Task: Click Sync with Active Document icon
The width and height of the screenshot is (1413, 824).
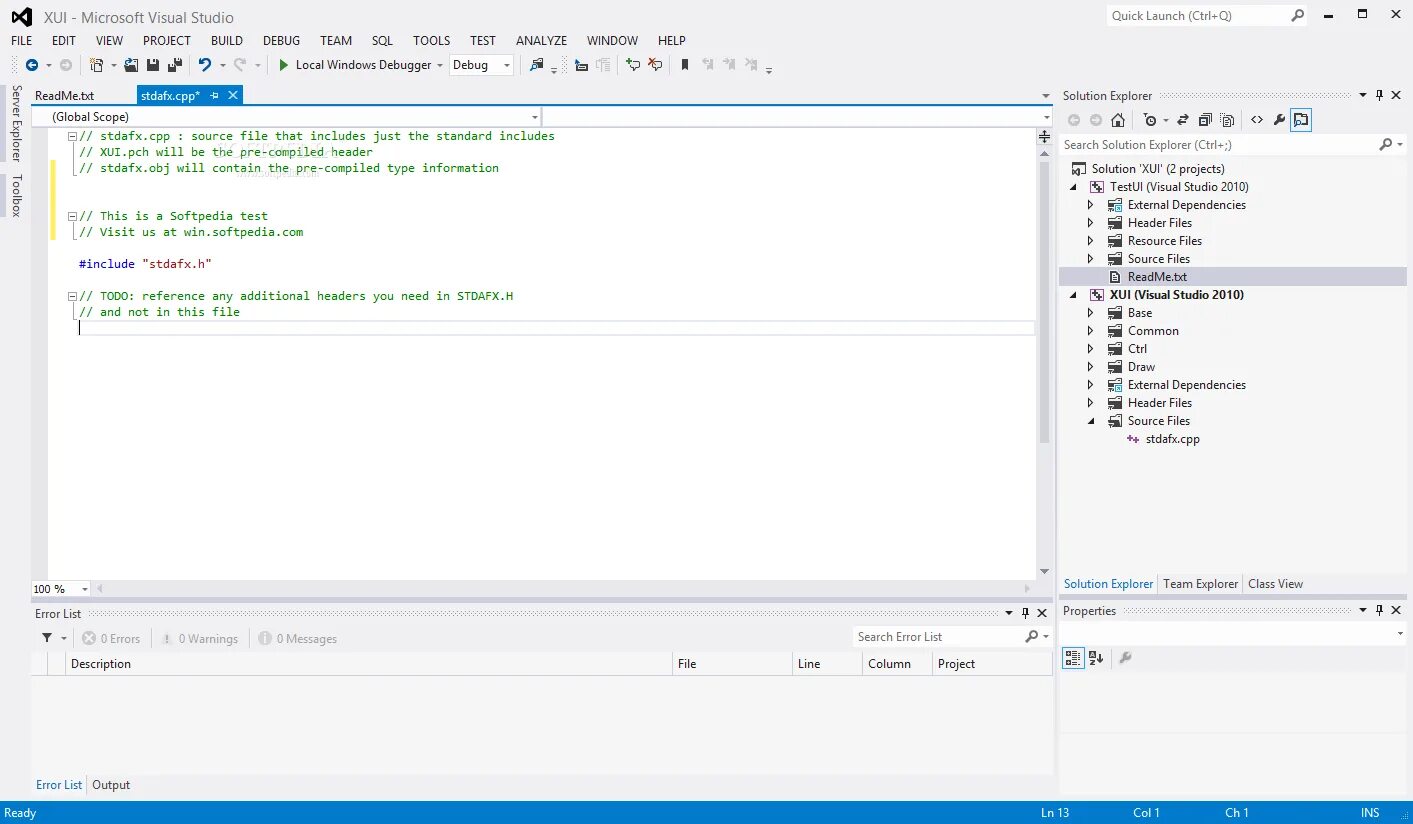Action: (1183, 120)
